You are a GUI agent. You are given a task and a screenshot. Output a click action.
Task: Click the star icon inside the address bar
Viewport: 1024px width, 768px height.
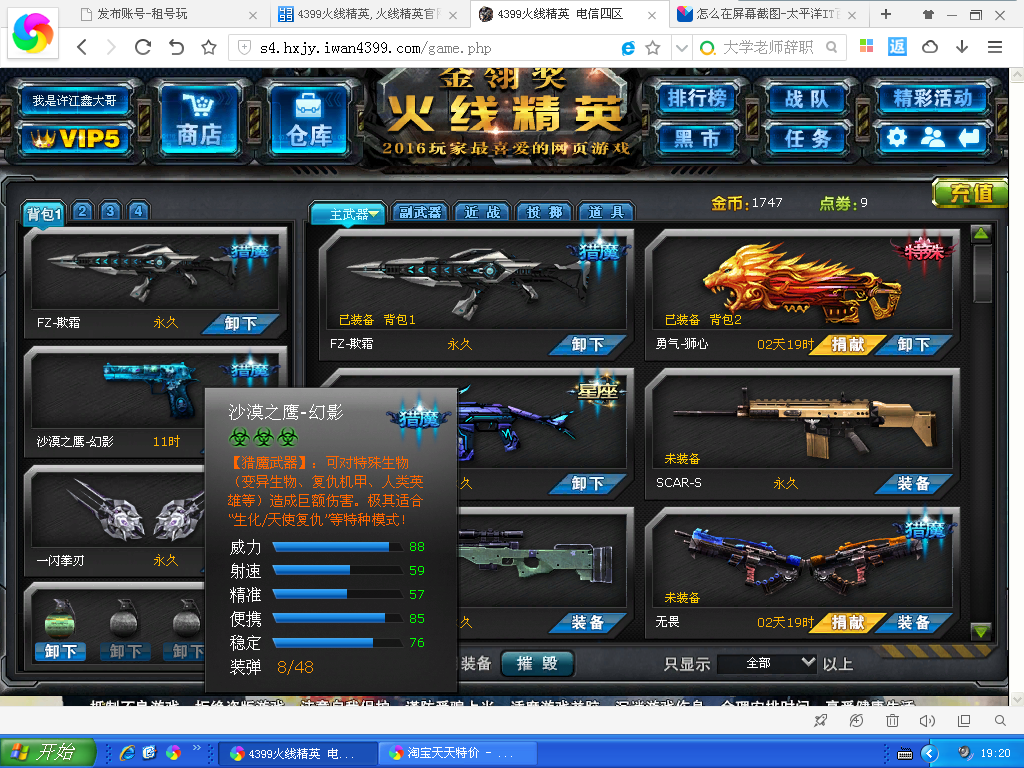coord(652,48)
